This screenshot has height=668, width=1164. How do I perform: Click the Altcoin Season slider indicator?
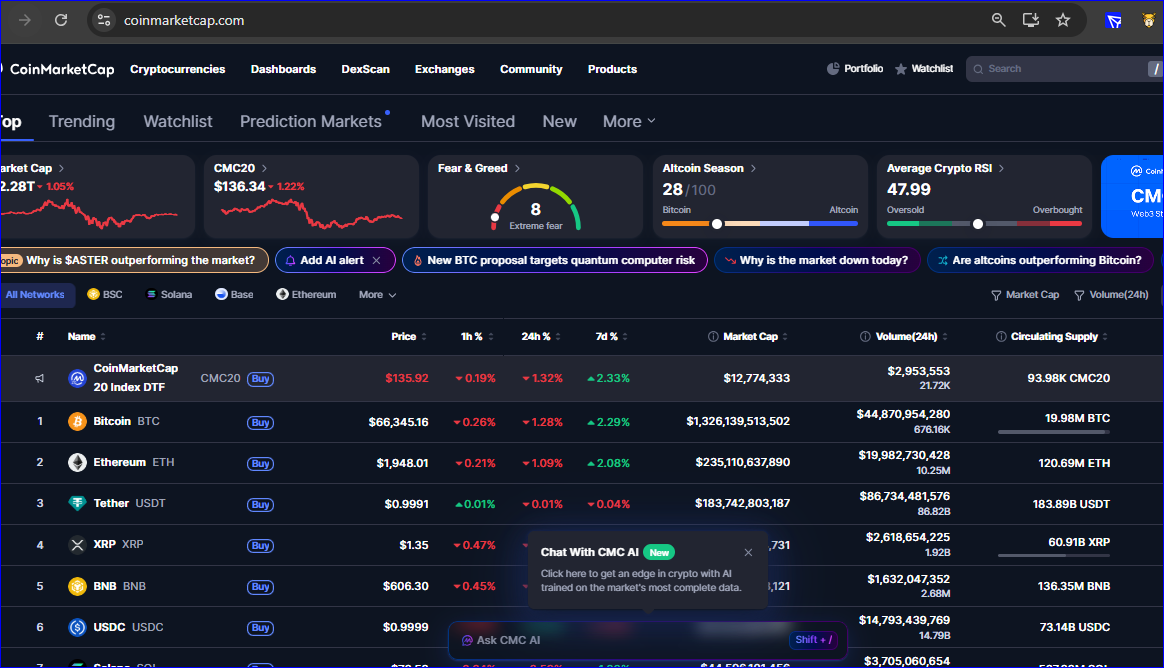pyautogui.click(x=716, y=223)
